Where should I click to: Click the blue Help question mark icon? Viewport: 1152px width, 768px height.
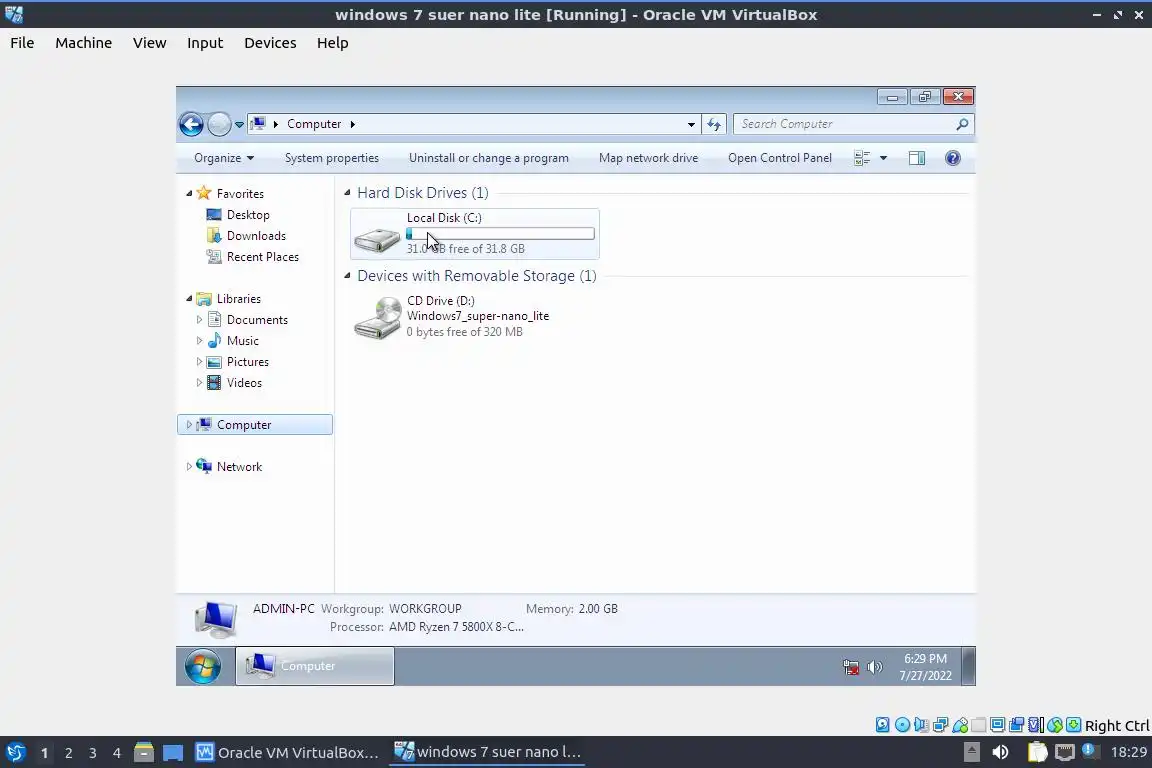click(953, 158)
